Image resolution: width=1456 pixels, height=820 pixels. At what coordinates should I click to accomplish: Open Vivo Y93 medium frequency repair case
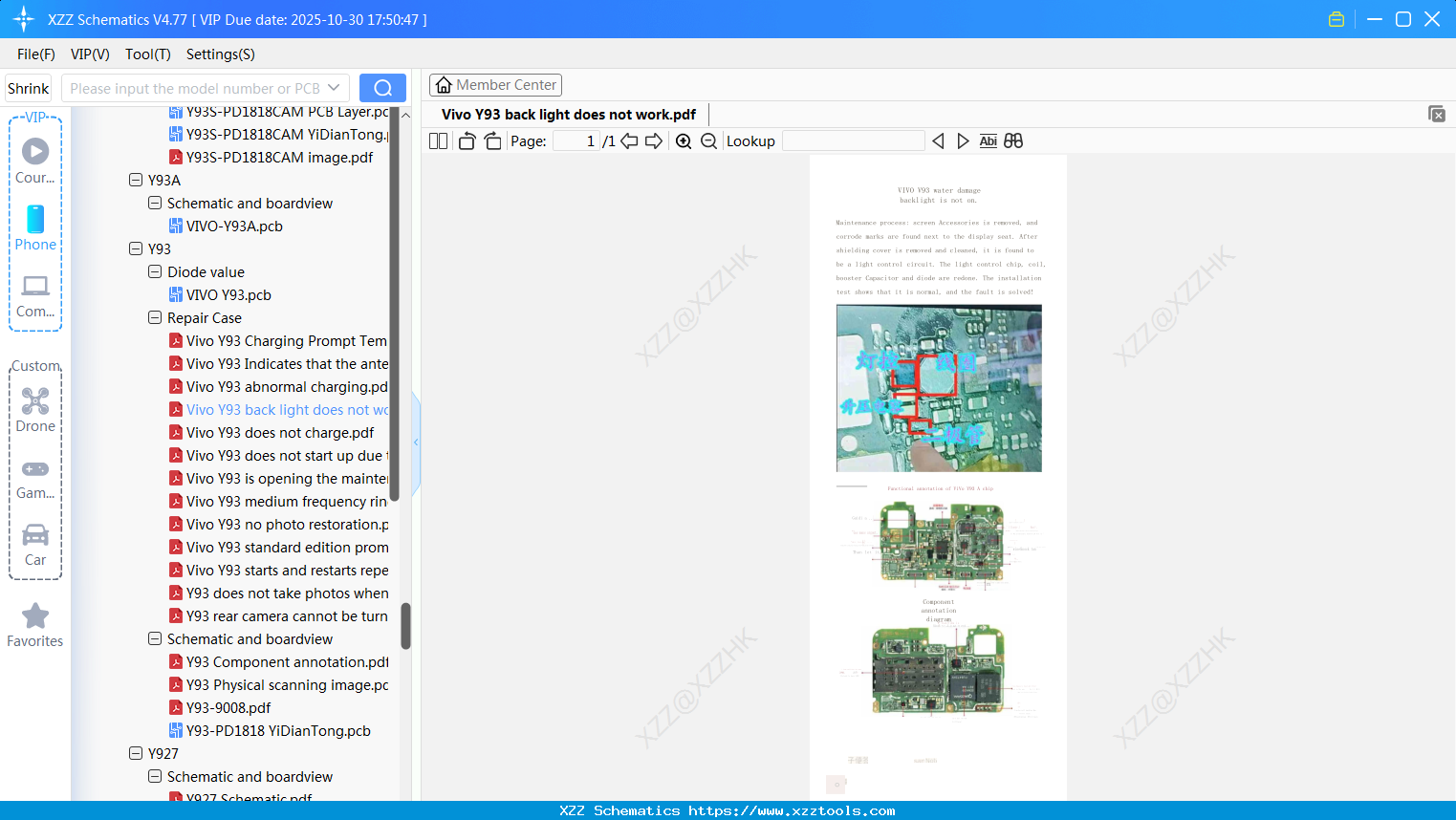(286, 502)
